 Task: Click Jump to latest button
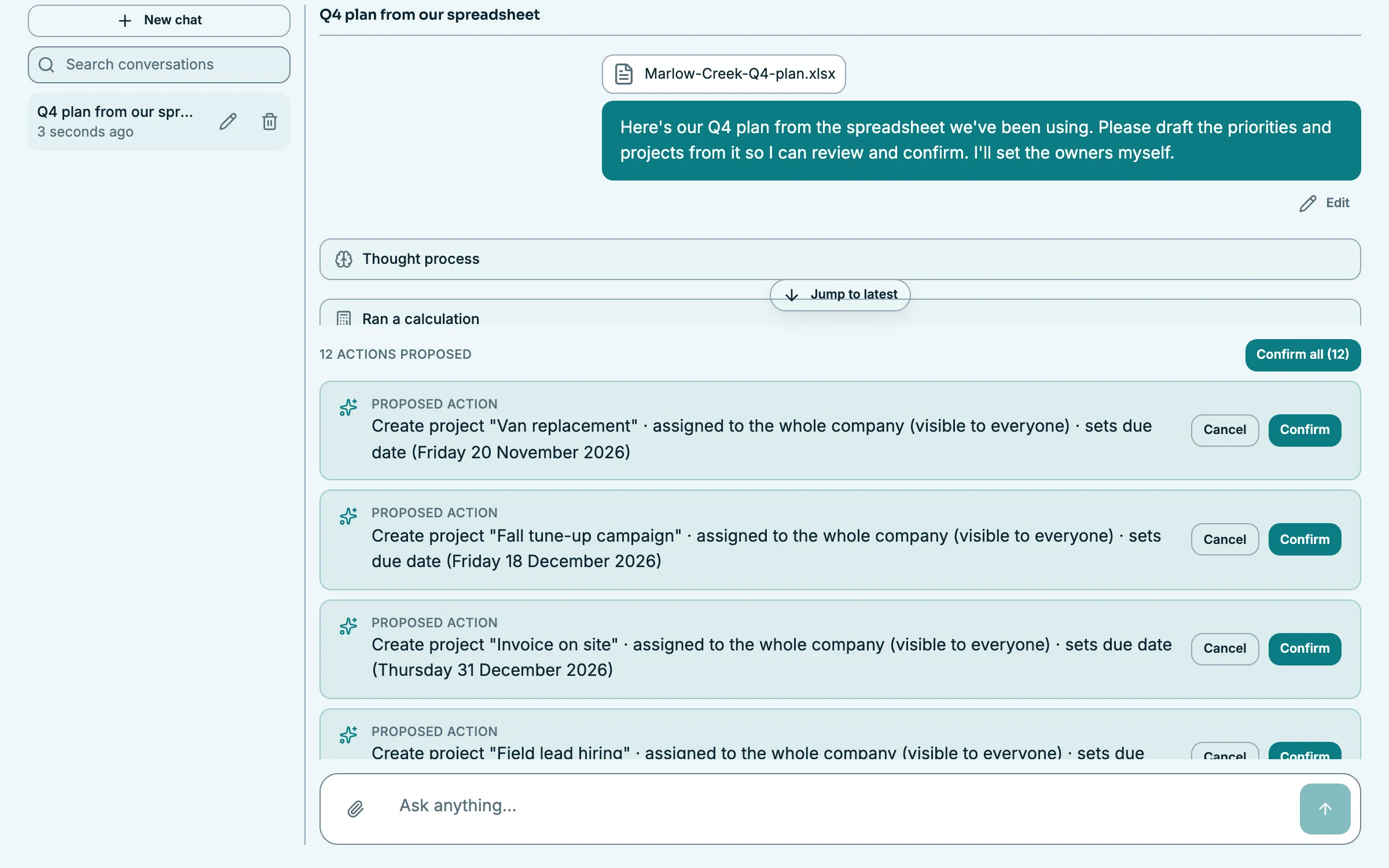coord(840,295)
